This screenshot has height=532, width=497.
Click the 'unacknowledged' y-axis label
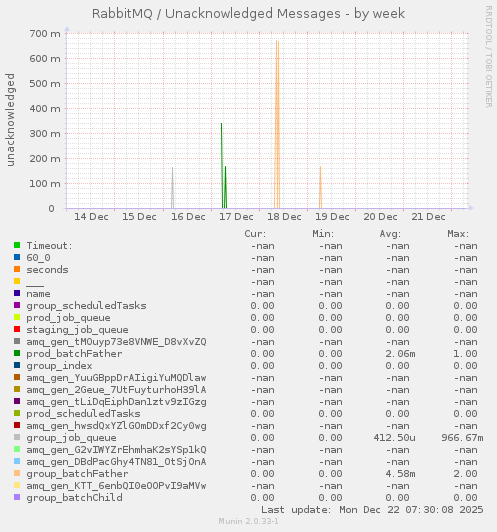point(10,120)
